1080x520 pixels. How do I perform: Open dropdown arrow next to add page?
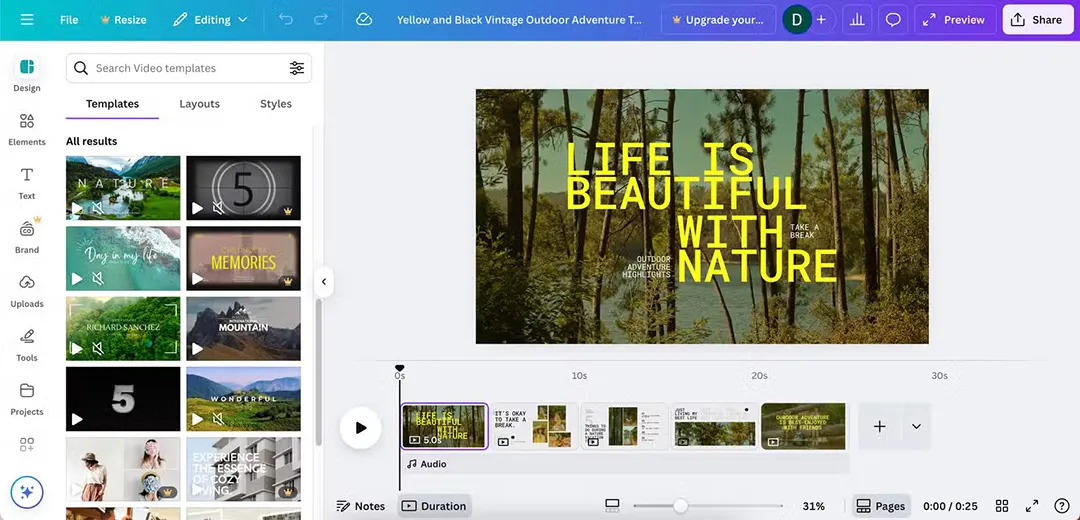click(916, 427)
